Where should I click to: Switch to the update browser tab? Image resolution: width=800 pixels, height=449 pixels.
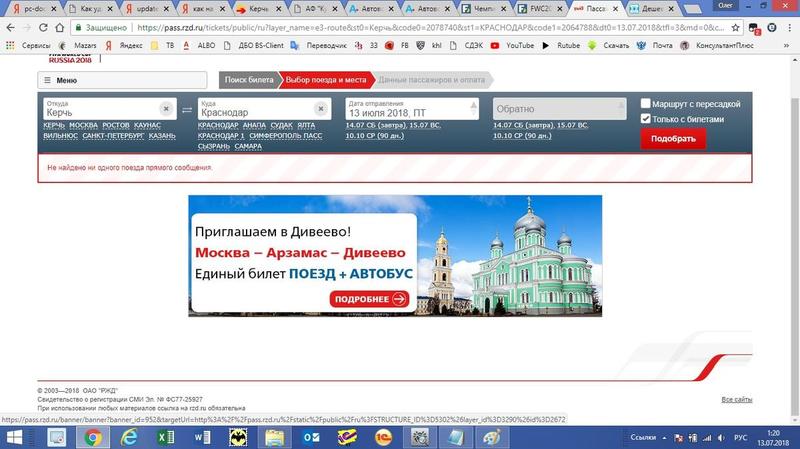coord(147,9)
